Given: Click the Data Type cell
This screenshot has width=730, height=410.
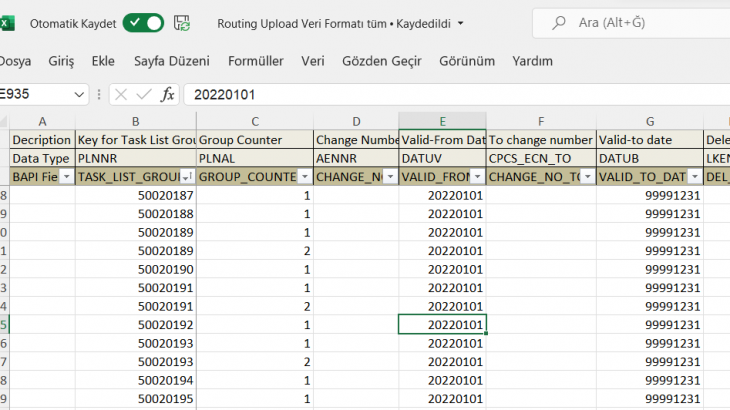Looking at the screenshot, I should (x=42, y=159).
